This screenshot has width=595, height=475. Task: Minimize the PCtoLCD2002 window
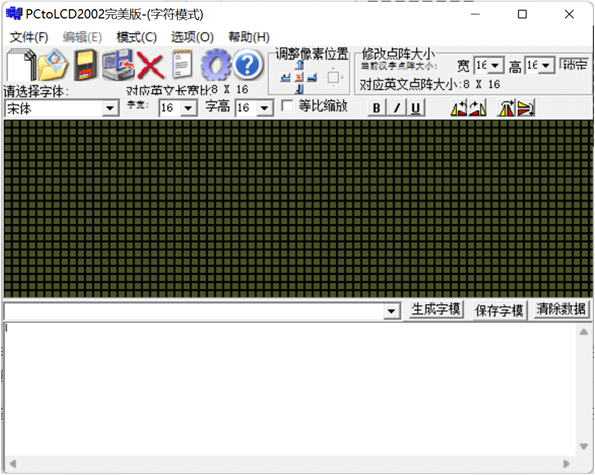475,14
